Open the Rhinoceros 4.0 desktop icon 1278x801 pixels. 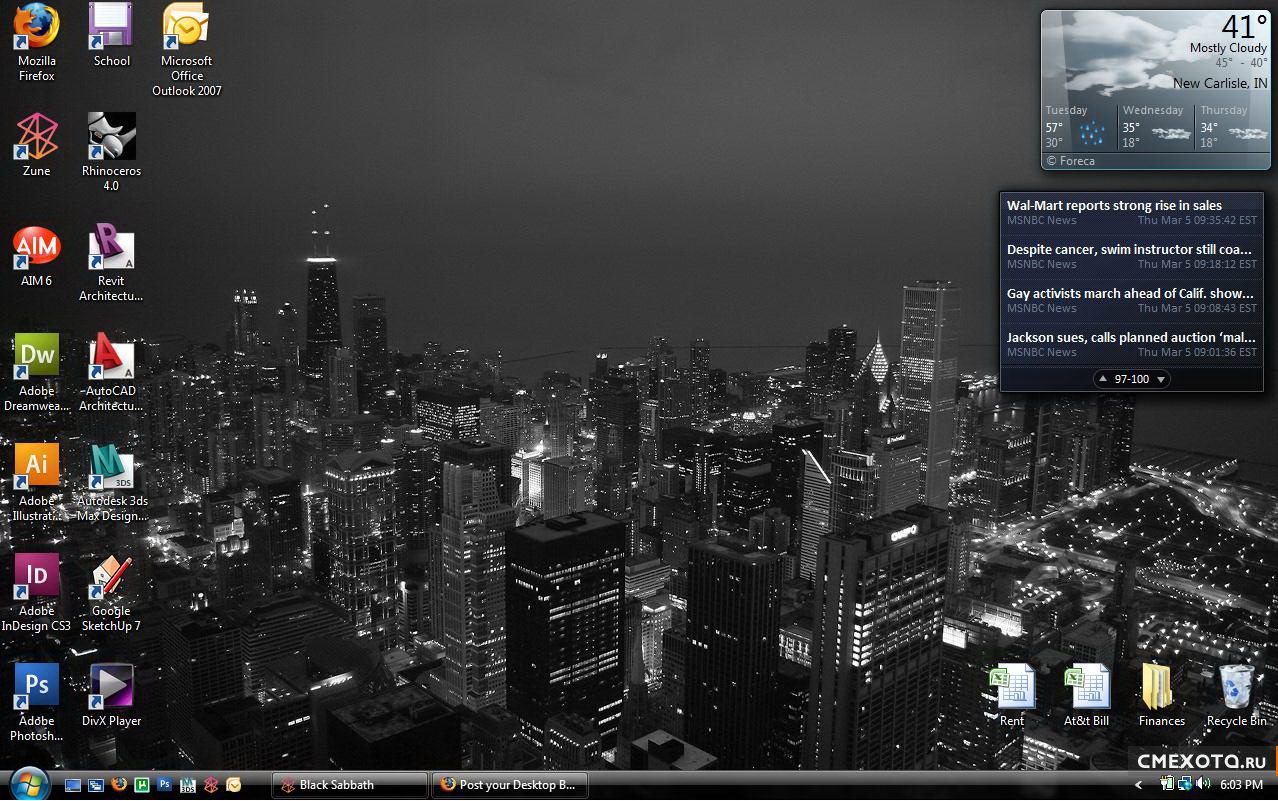point(111,137)
